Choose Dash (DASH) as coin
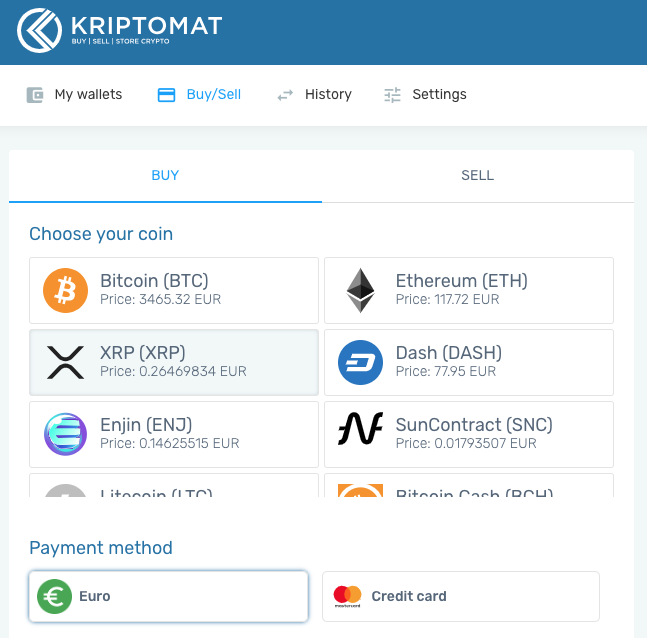The image size is (647, 638). click(x=469, y=362)
